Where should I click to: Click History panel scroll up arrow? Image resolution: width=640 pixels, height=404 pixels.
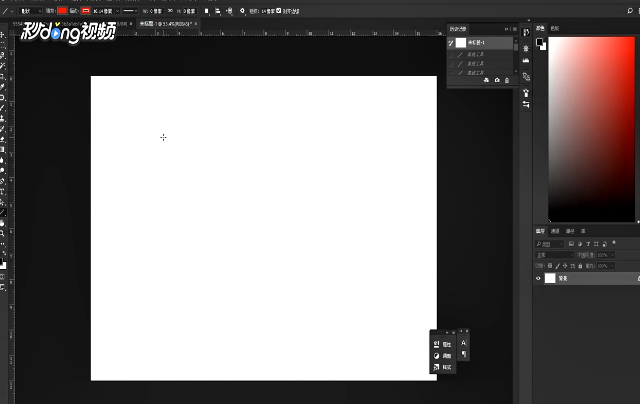(516, 40)
